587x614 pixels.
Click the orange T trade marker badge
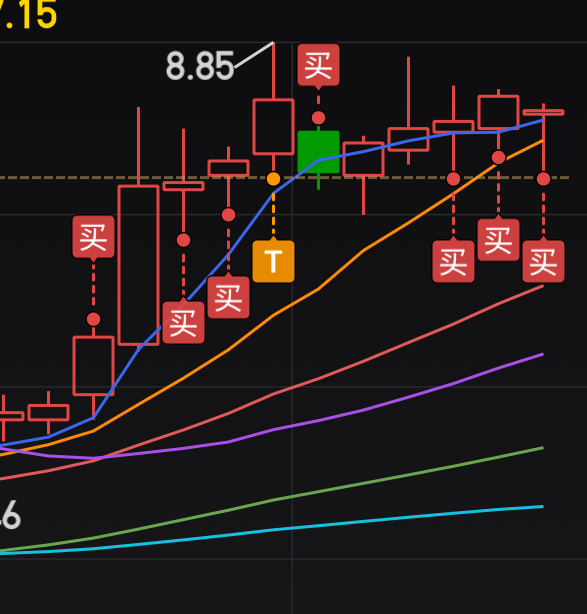pyautogui.click(x=273, y=261)
